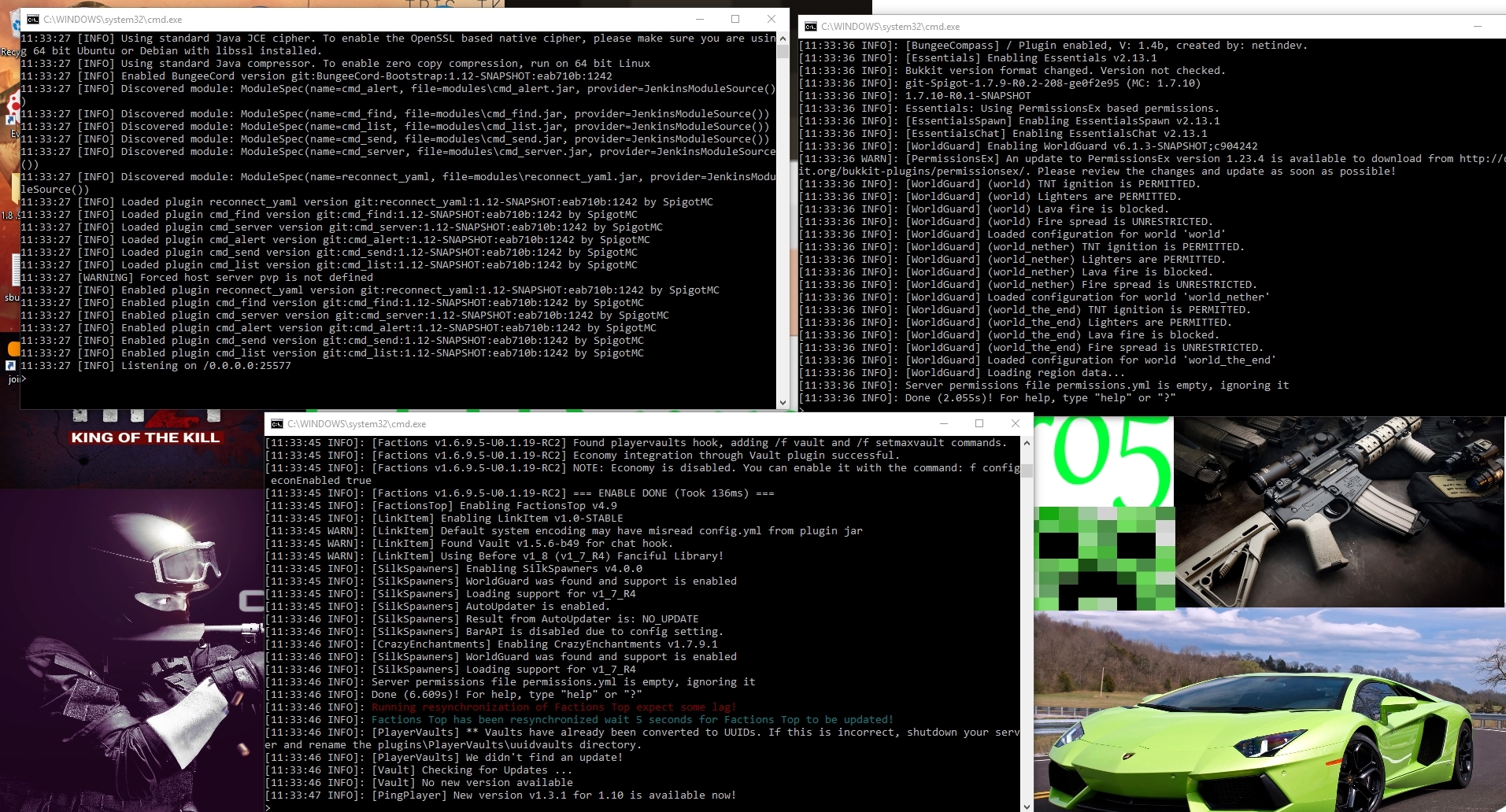Click 'Result from AutoUpdater is: NO_UPDATE' line
The height and width of the screenshot is (812, 1506).
(x=482, y=619)
